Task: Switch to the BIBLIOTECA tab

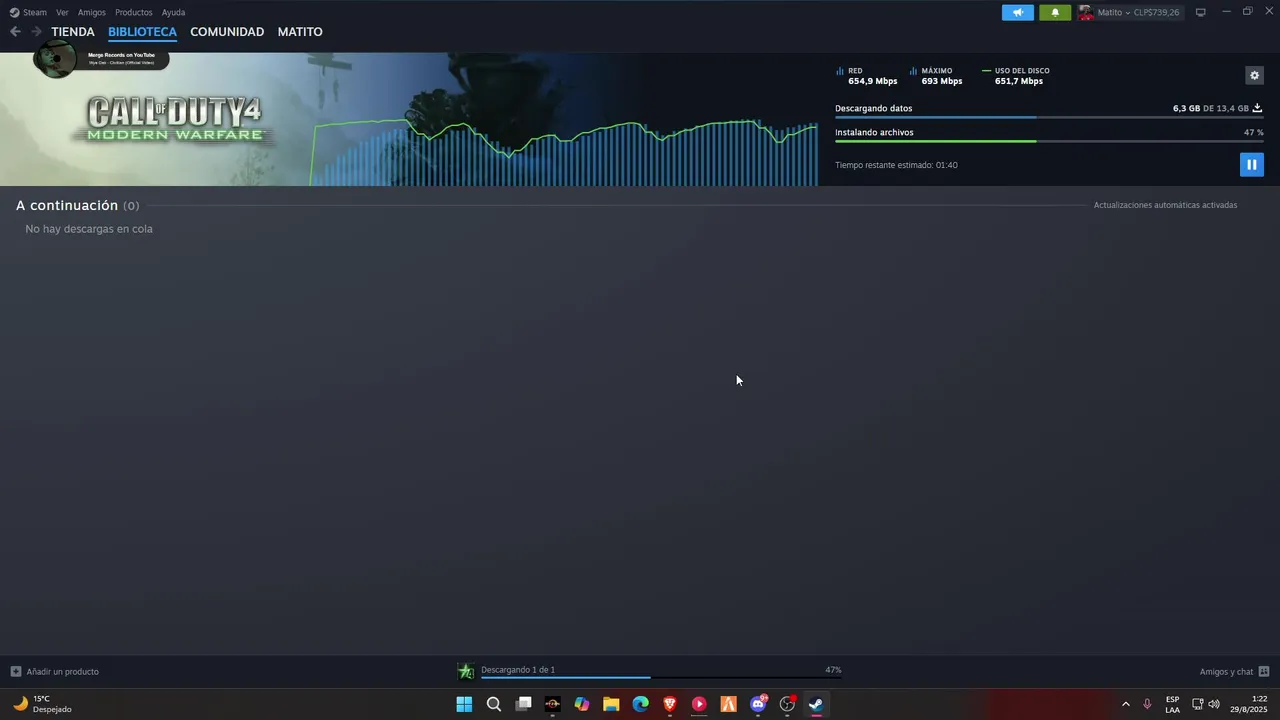Action: click(142, 32)
